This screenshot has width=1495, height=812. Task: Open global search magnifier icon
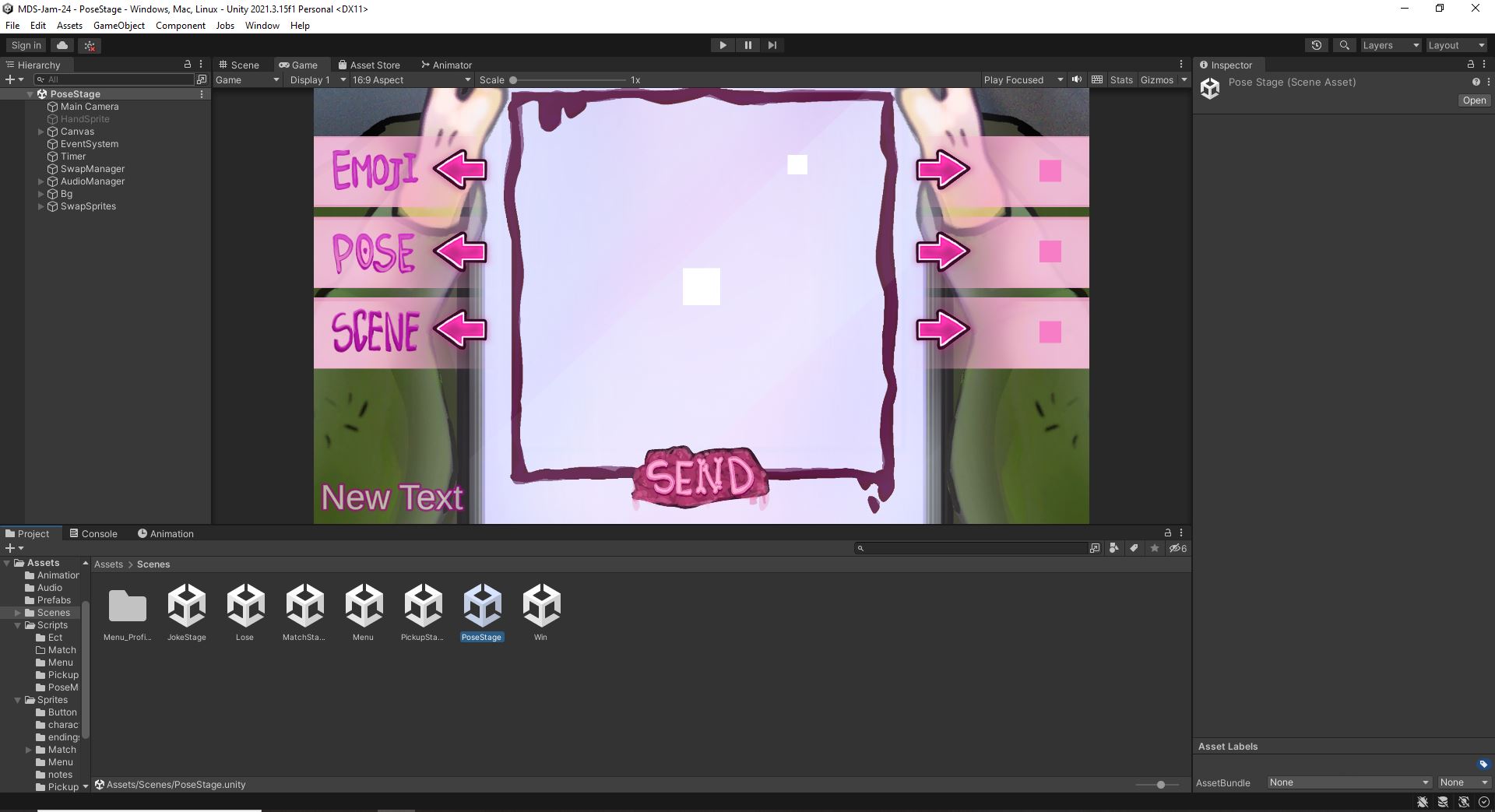[x=1344, y=45]
